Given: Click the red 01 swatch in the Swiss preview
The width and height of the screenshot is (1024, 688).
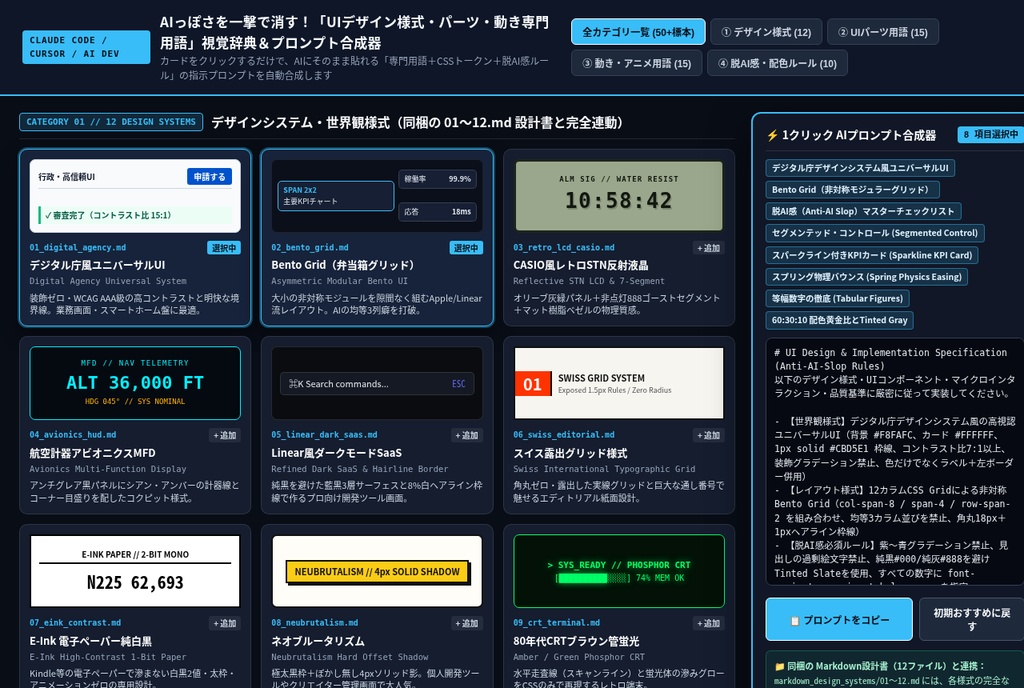Looking at the screenshot, I should click(x=532, y=384).
